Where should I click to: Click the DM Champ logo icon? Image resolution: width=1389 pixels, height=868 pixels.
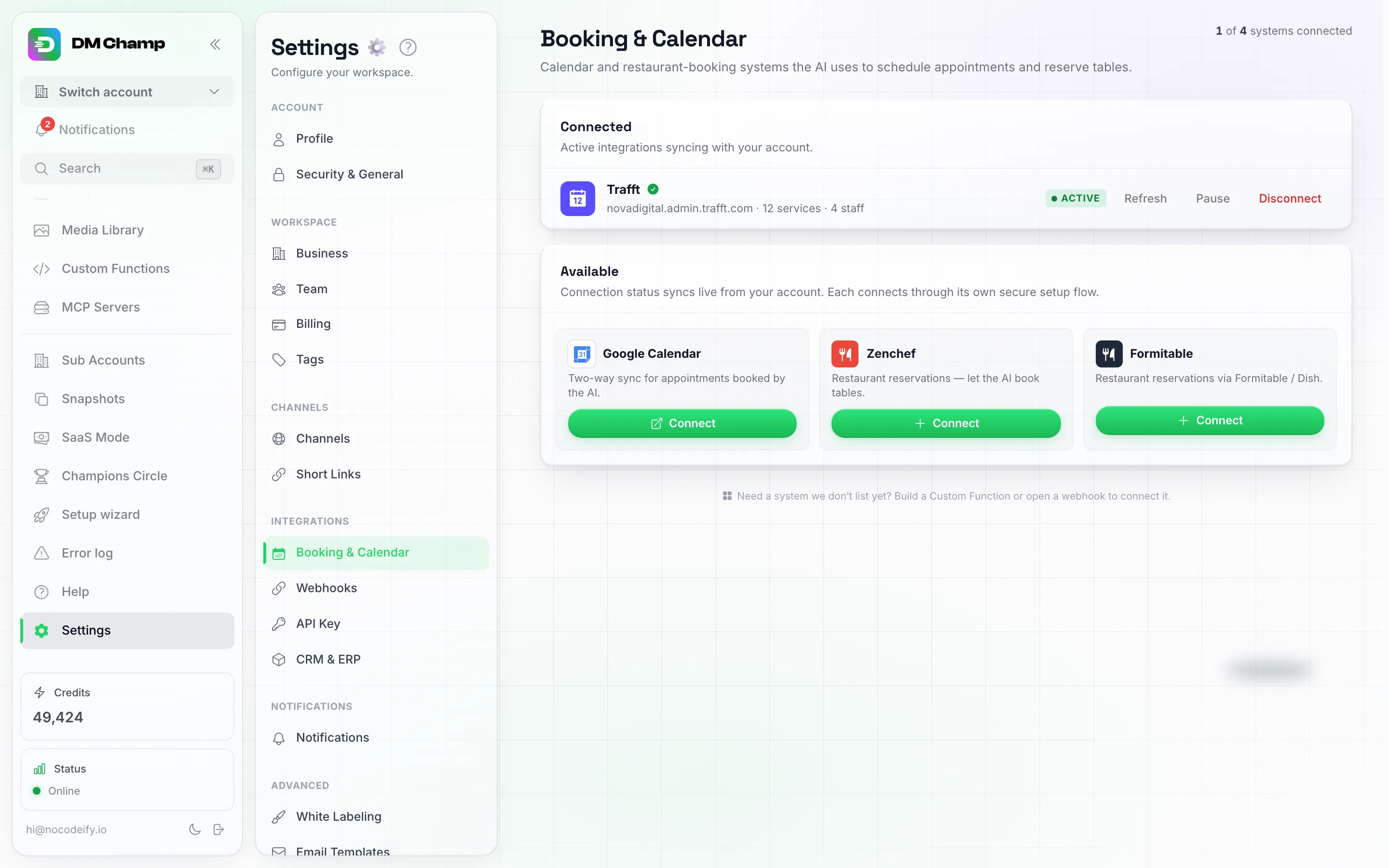click(x=44, y=44)
